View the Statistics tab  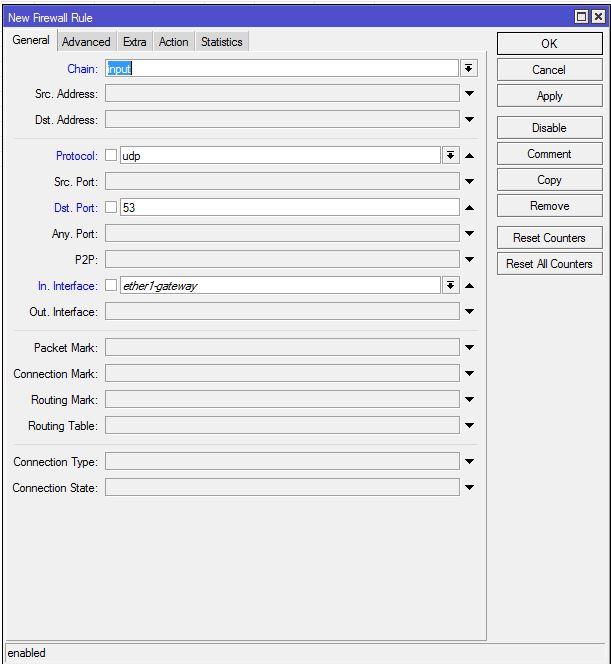222,42
